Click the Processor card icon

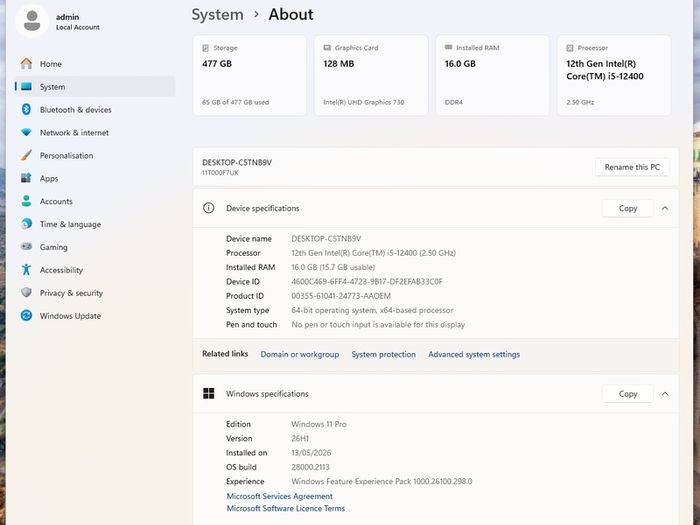tap(570, 48)
